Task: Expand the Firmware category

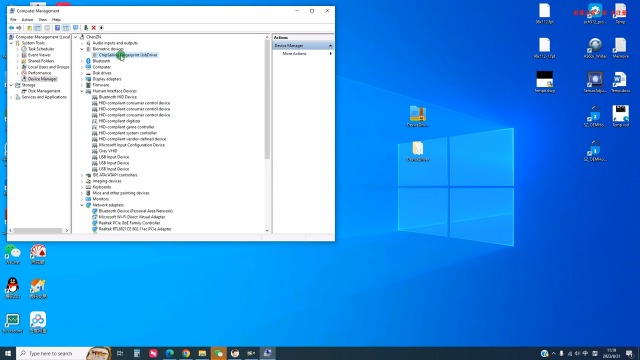Action: click(82, 85)
